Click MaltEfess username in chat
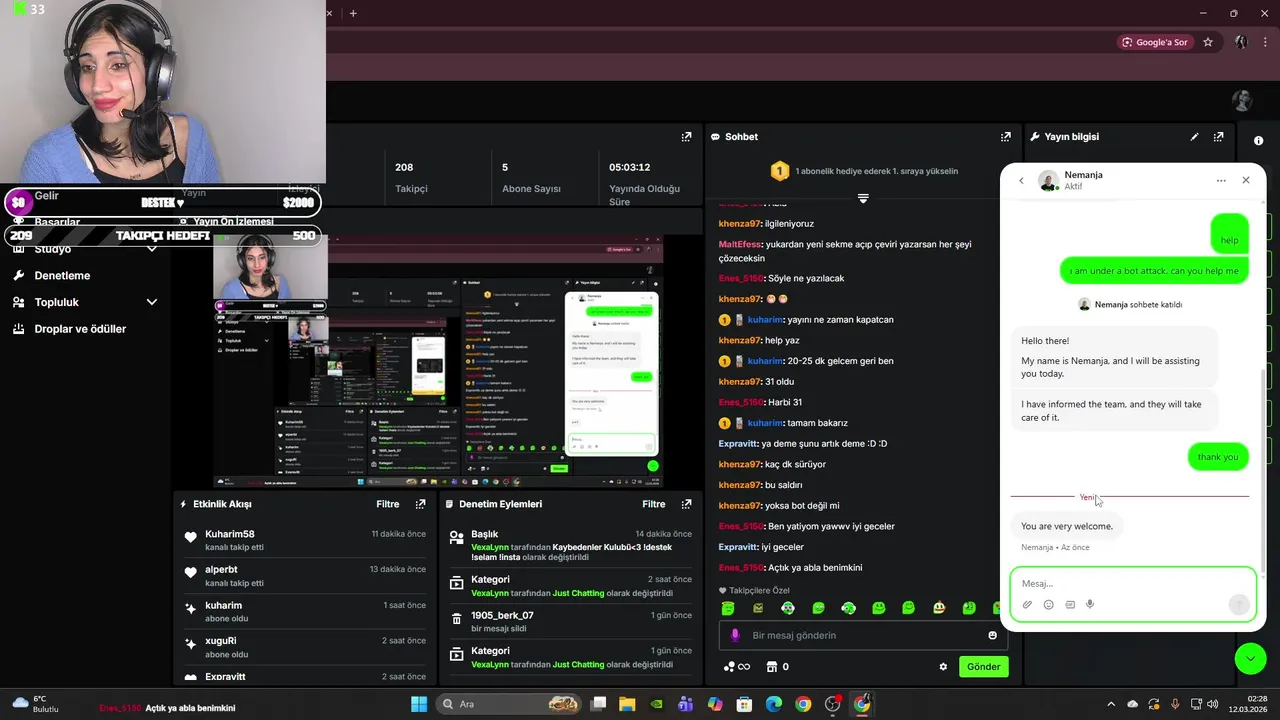 (740, 244)
